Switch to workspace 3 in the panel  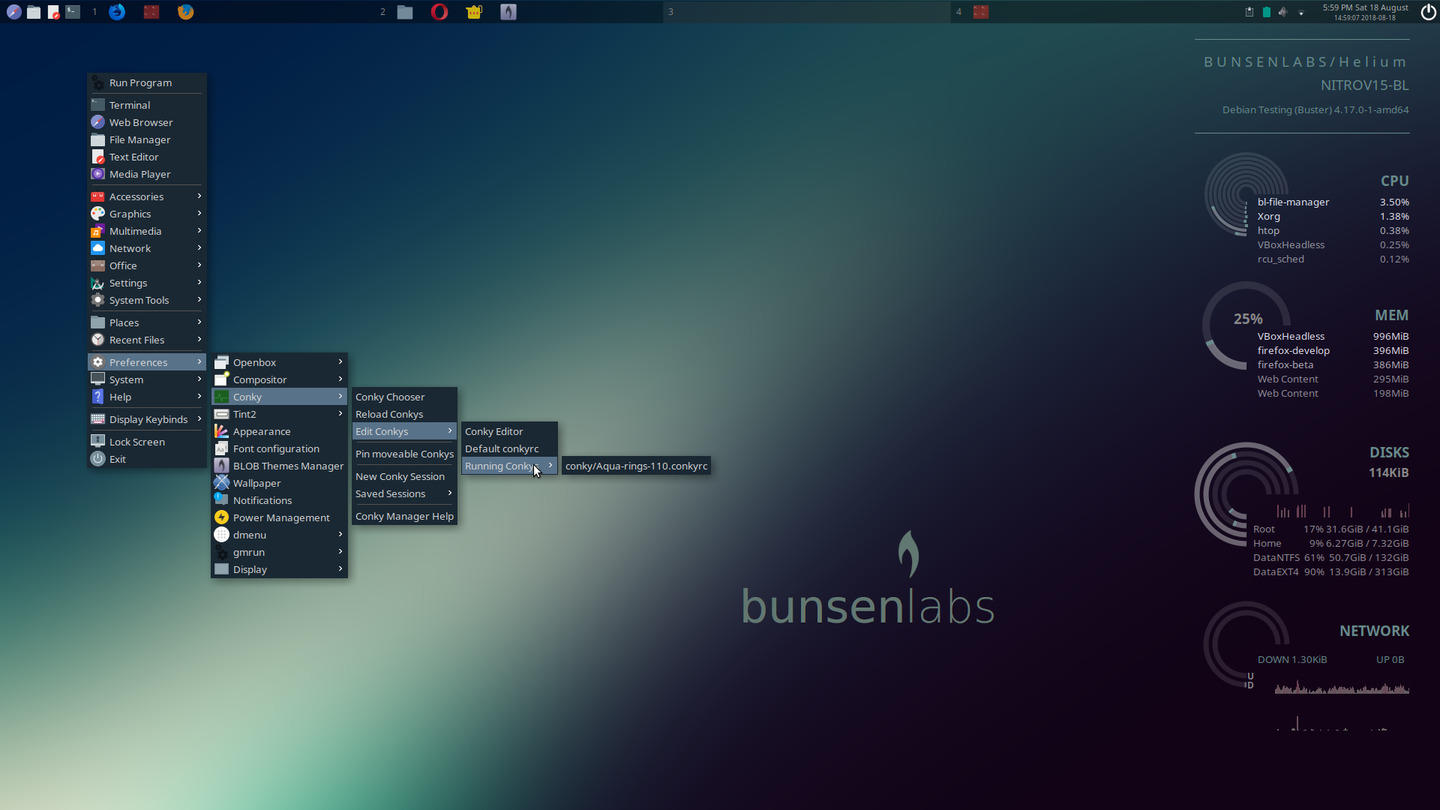(x=806, y=12)
